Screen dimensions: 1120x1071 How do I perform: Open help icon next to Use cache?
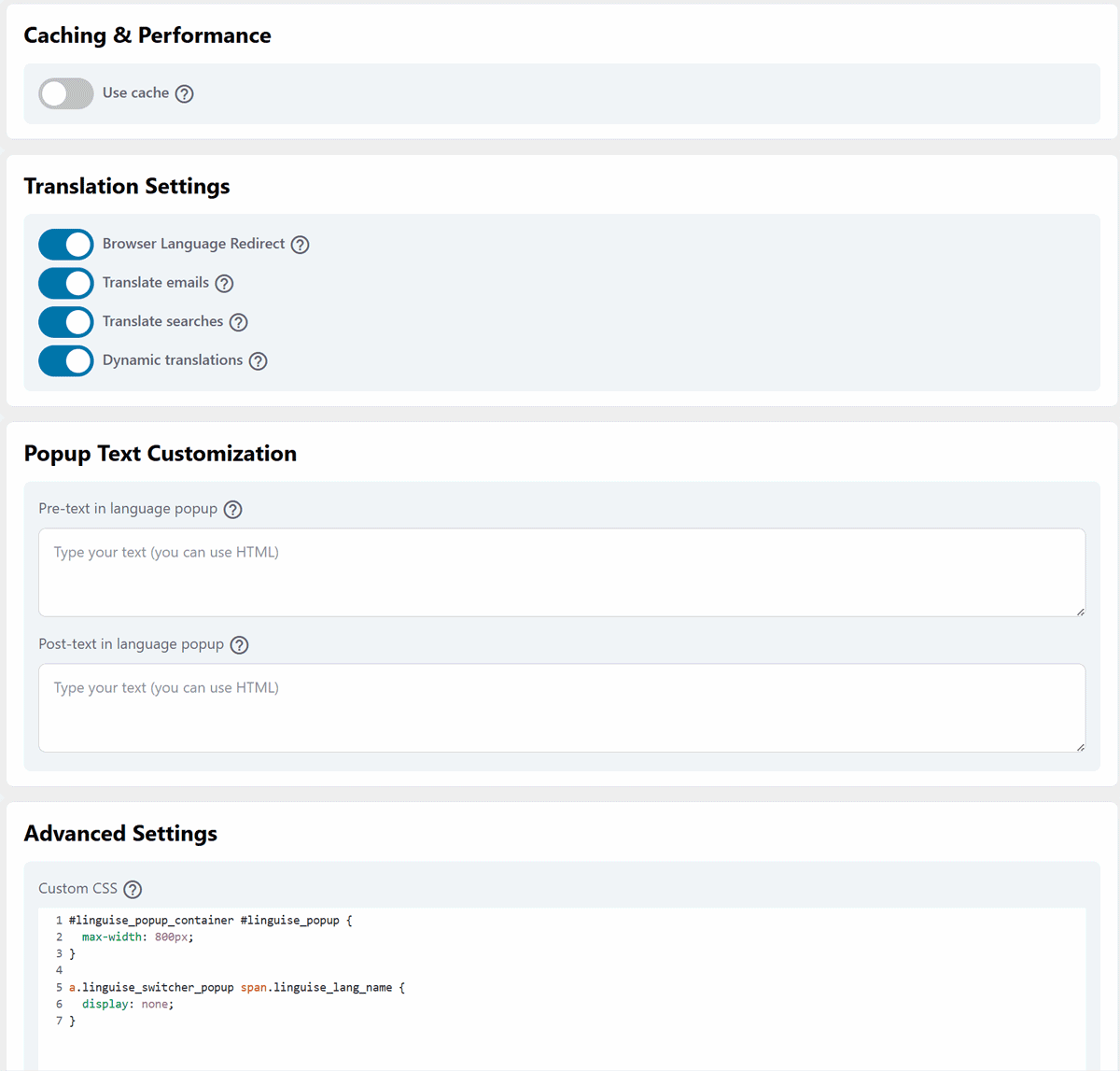pyautogui.click(x=185, y=93)
